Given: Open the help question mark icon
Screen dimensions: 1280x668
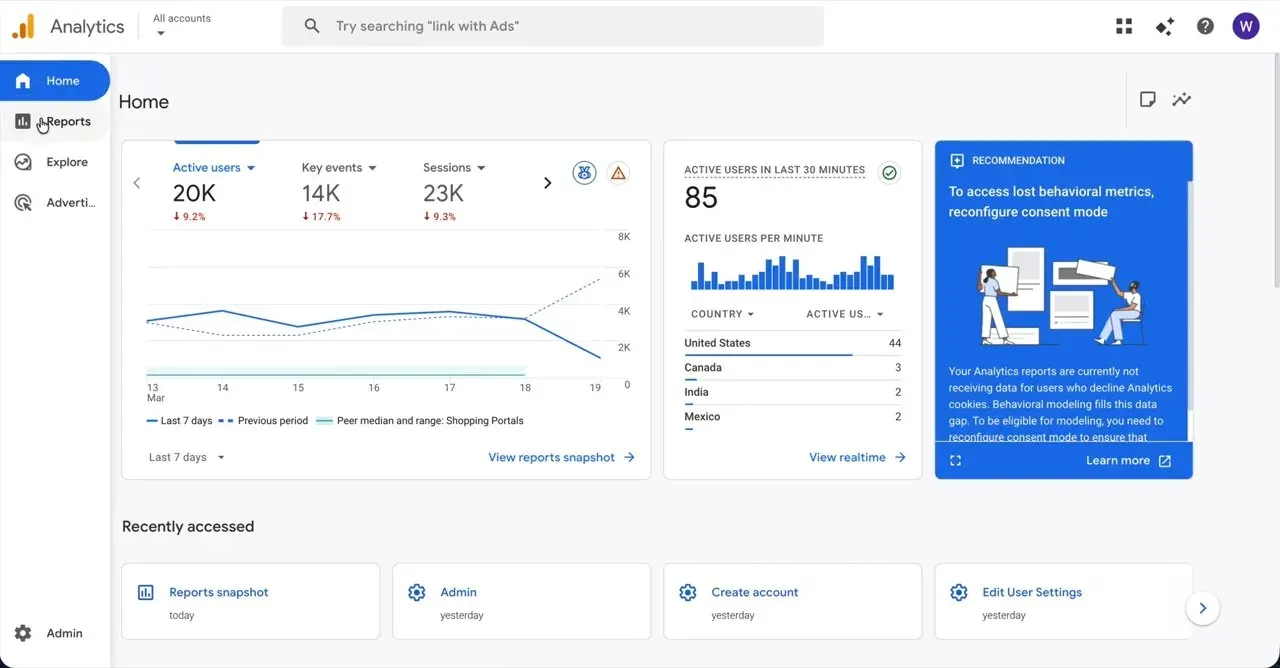Looking at the screenshot, I should (1205, 26).
